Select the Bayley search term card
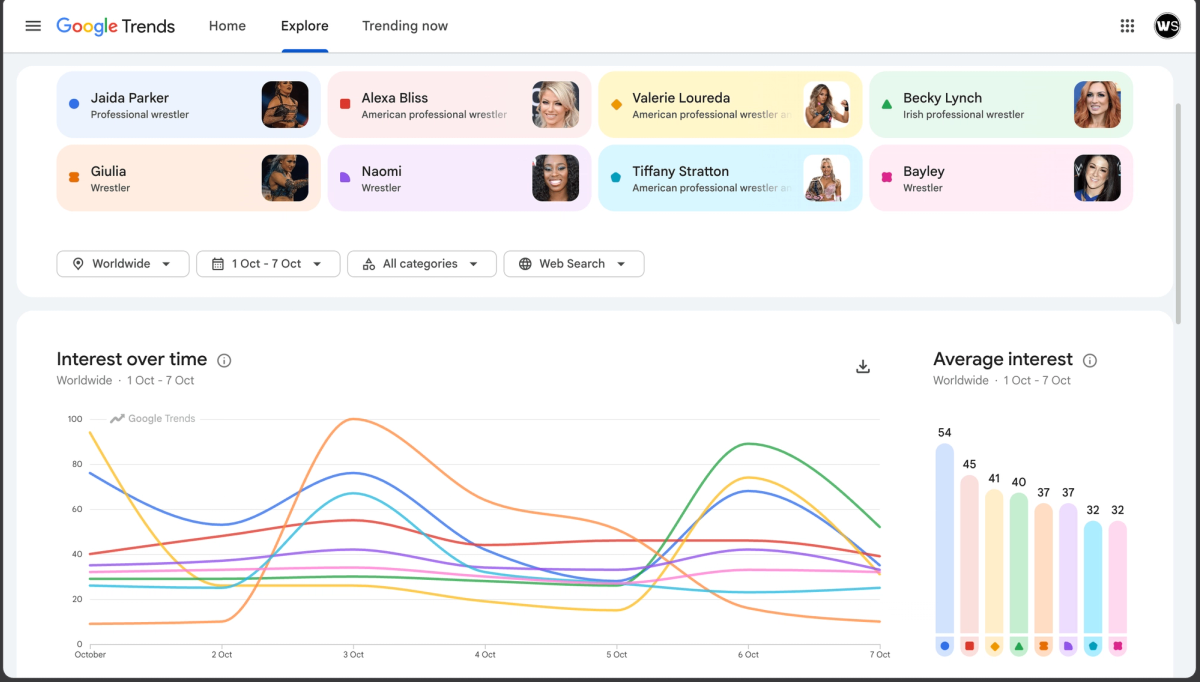 pos(1001,178)
